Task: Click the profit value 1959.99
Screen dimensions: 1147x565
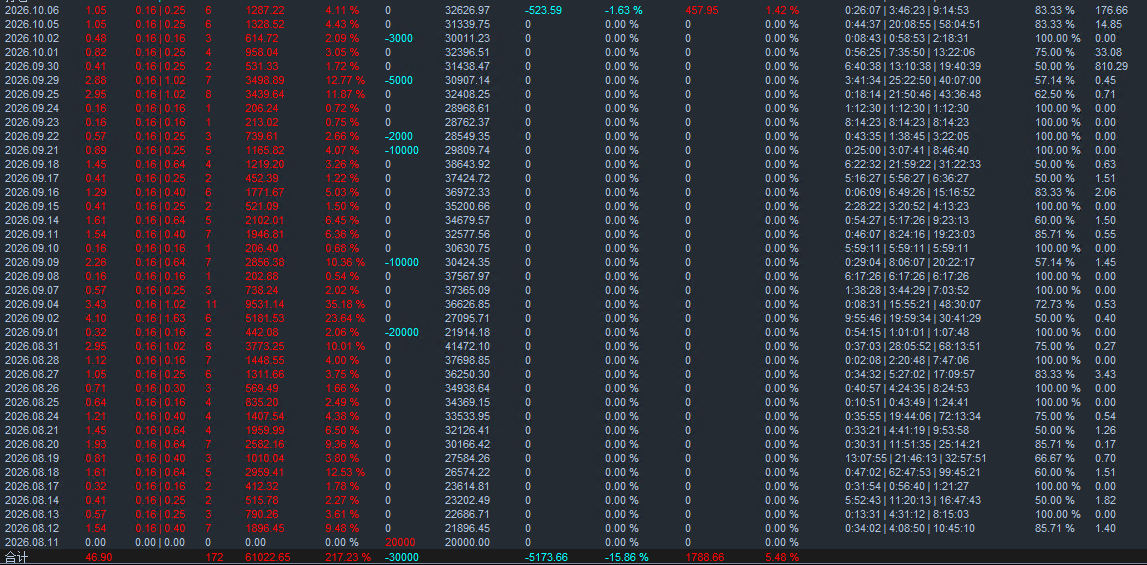Action: [266, 430]
